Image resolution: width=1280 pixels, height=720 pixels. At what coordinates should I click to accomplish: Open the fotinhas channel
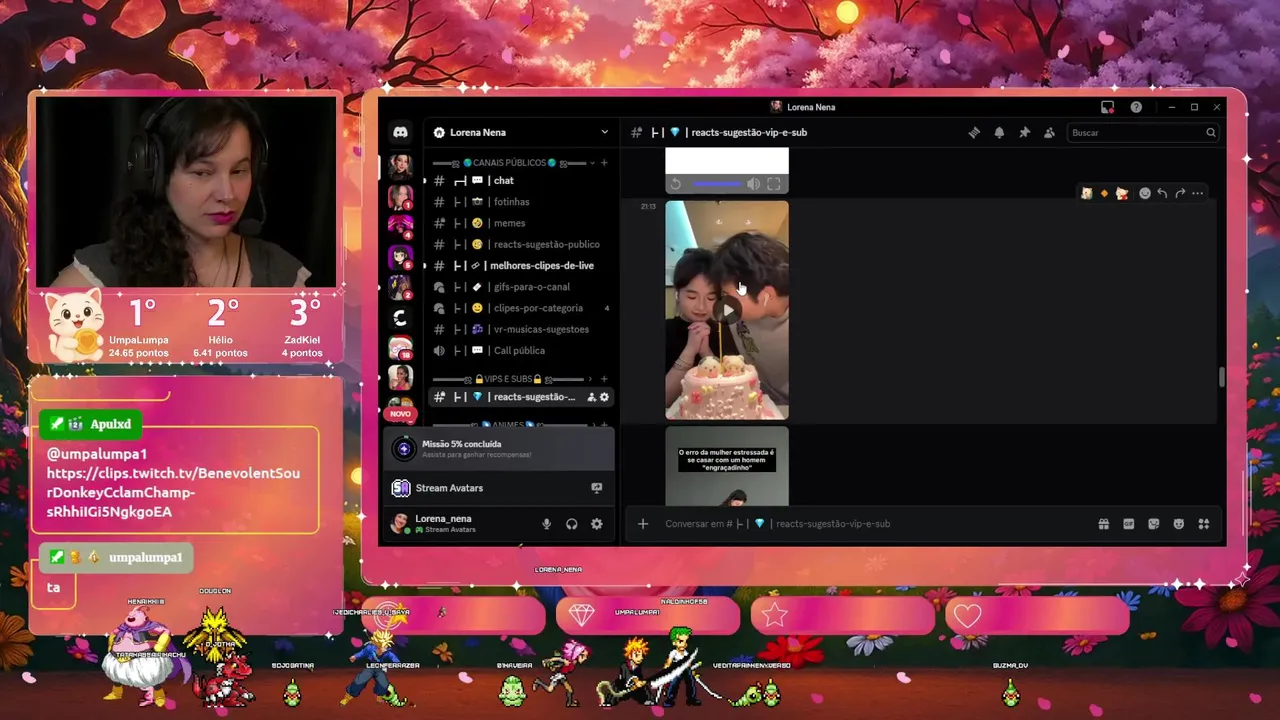(521, 202)
